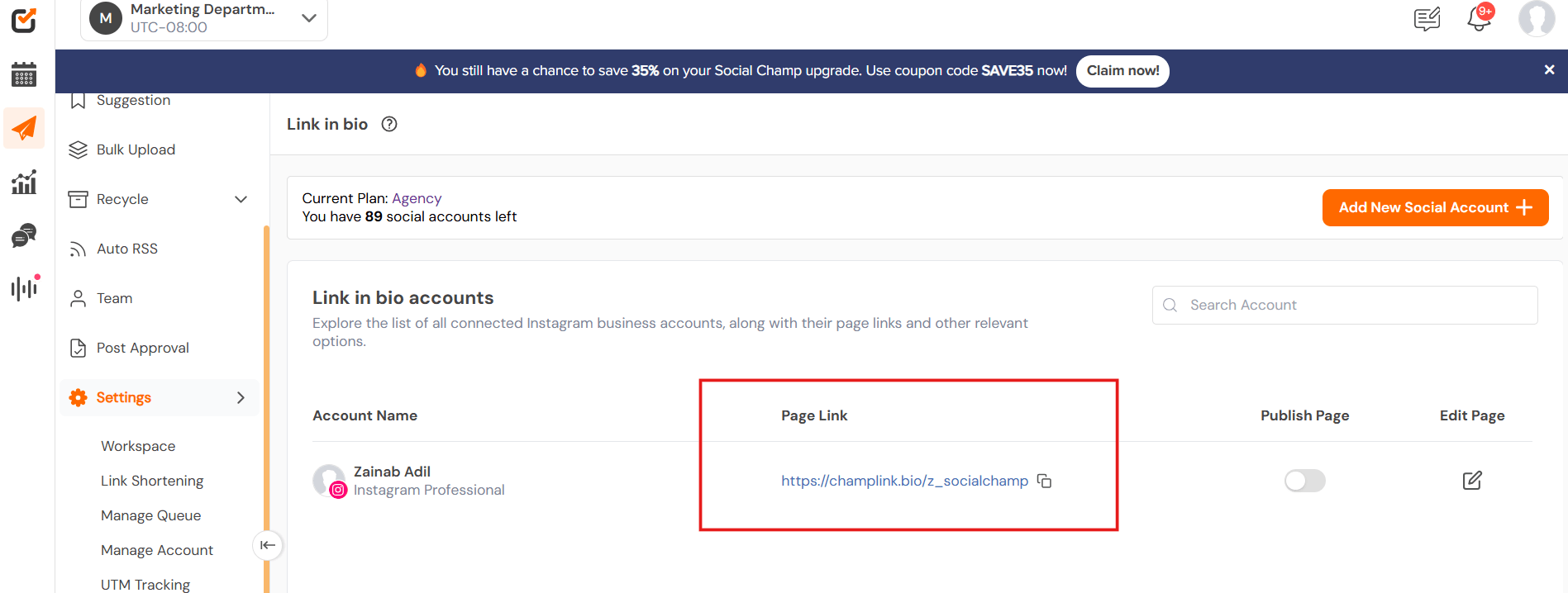Click the Account Name column header
Screen dimensions: 1568x593
[x=365, y=415]
